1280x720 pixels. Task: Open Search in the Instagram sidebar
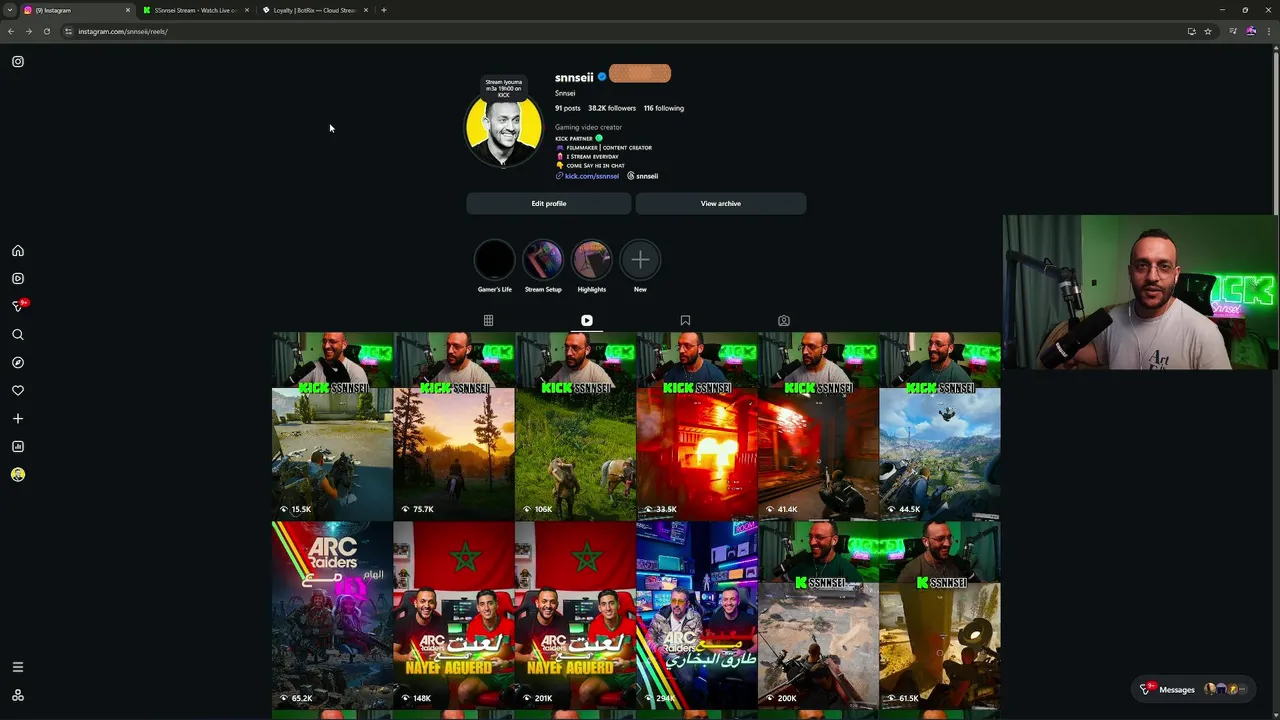point(18,335)
